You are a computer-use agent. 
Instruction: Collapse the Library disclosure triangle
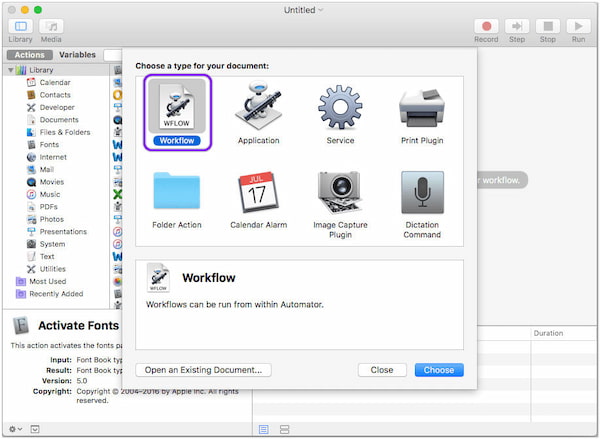[x=11, y=70]
